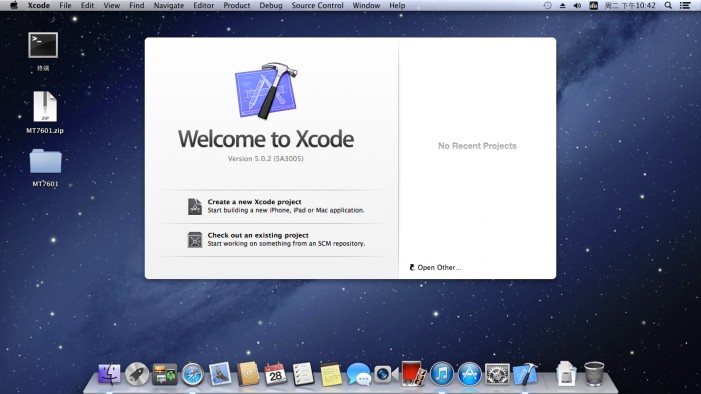Open the Navigate menu

tap(169, 5)
